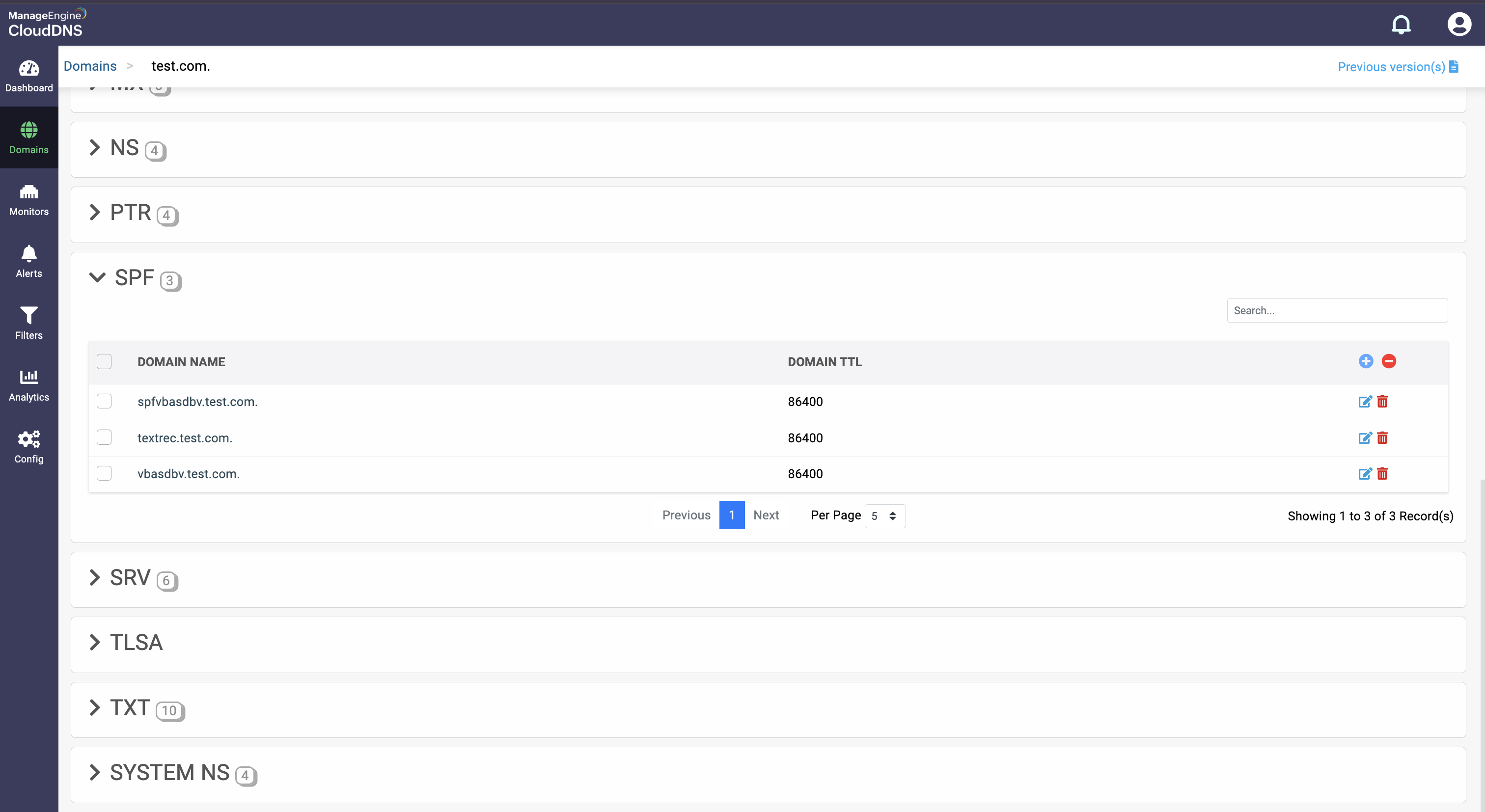Open Analytics from the sidebar
1485x812 pixels.
pos(29,385)
